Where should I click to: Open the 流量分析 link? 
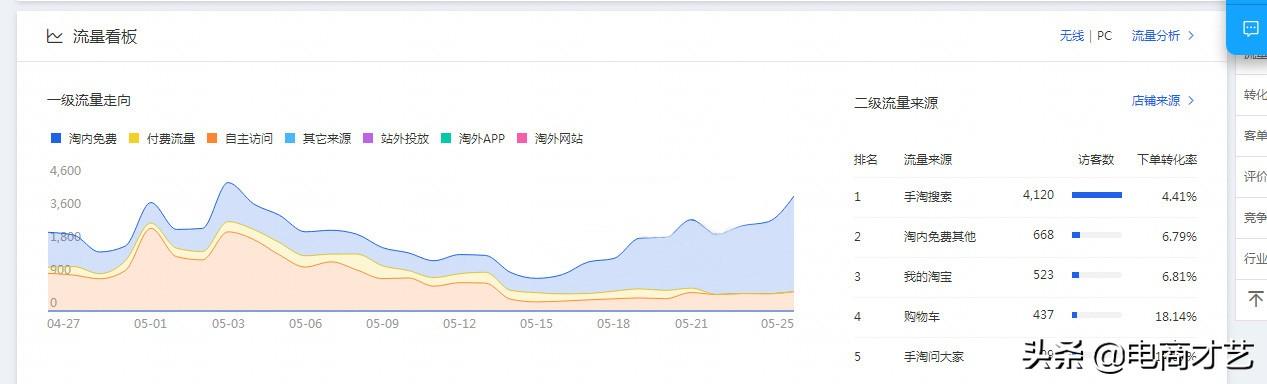point(1156,36)
